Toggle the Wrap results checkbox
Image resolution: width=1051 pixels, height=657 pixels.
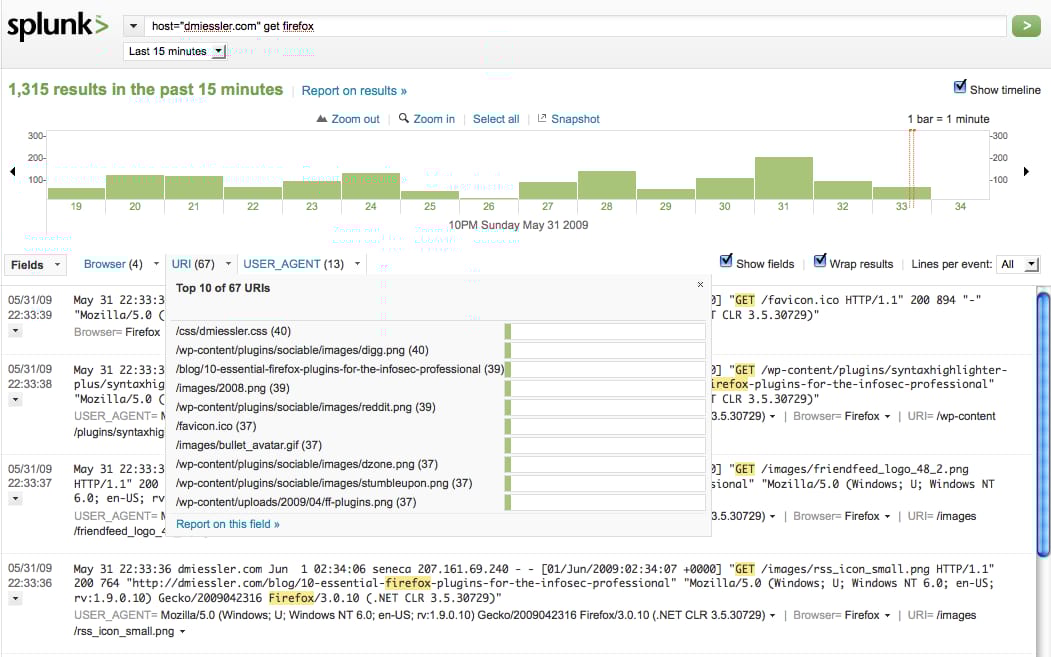point(821,262)
